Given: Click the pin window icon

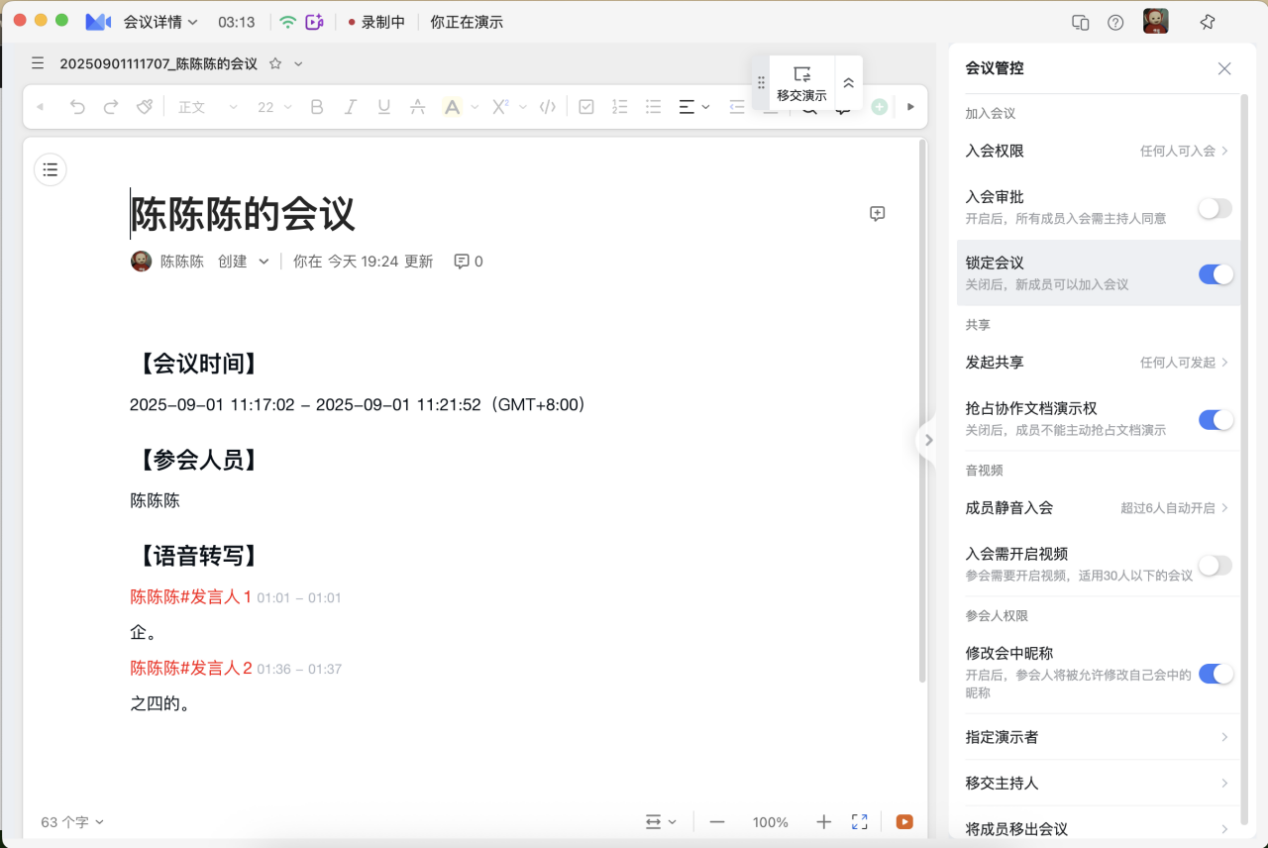Looking at the screenshot, I should [x=1207, y=22].
